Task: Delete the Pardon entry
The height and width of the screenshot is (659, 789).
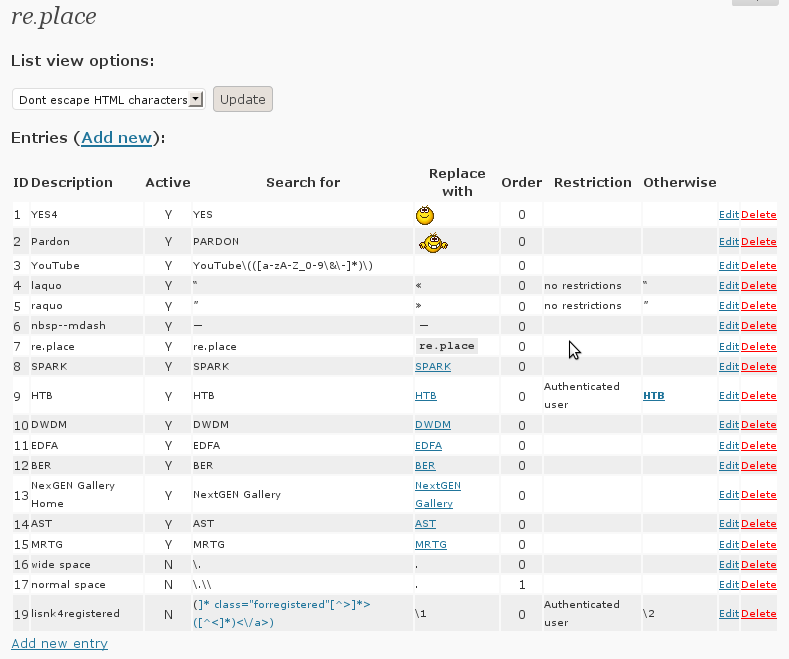Action: [758, 242]
